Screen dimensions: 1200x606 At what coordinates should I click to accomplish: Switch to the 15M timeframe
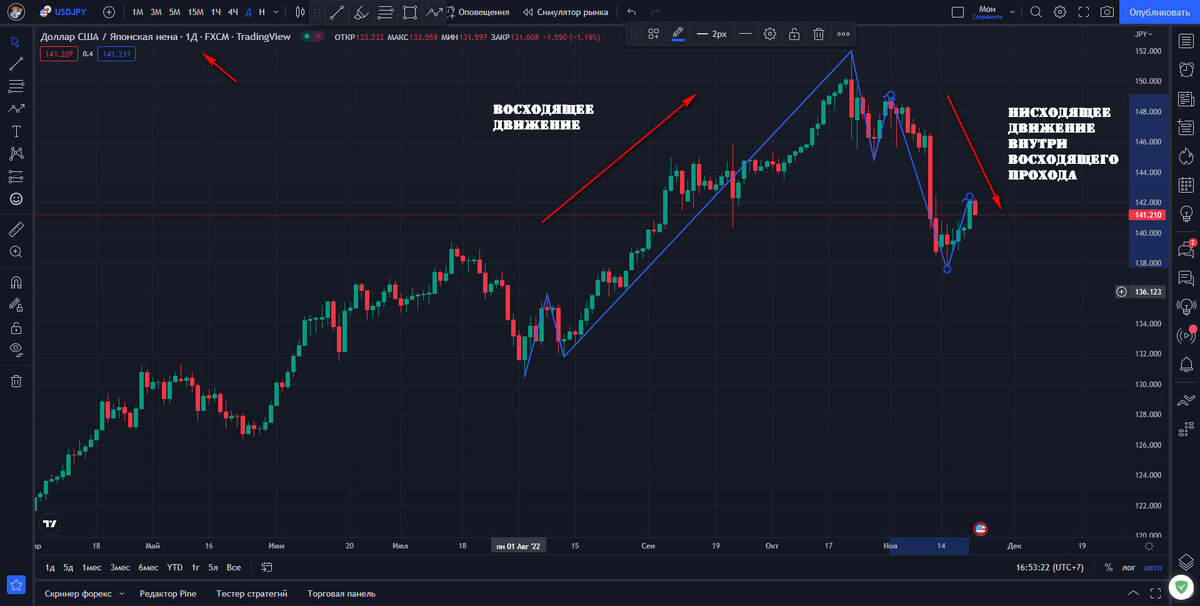(196, 12)
